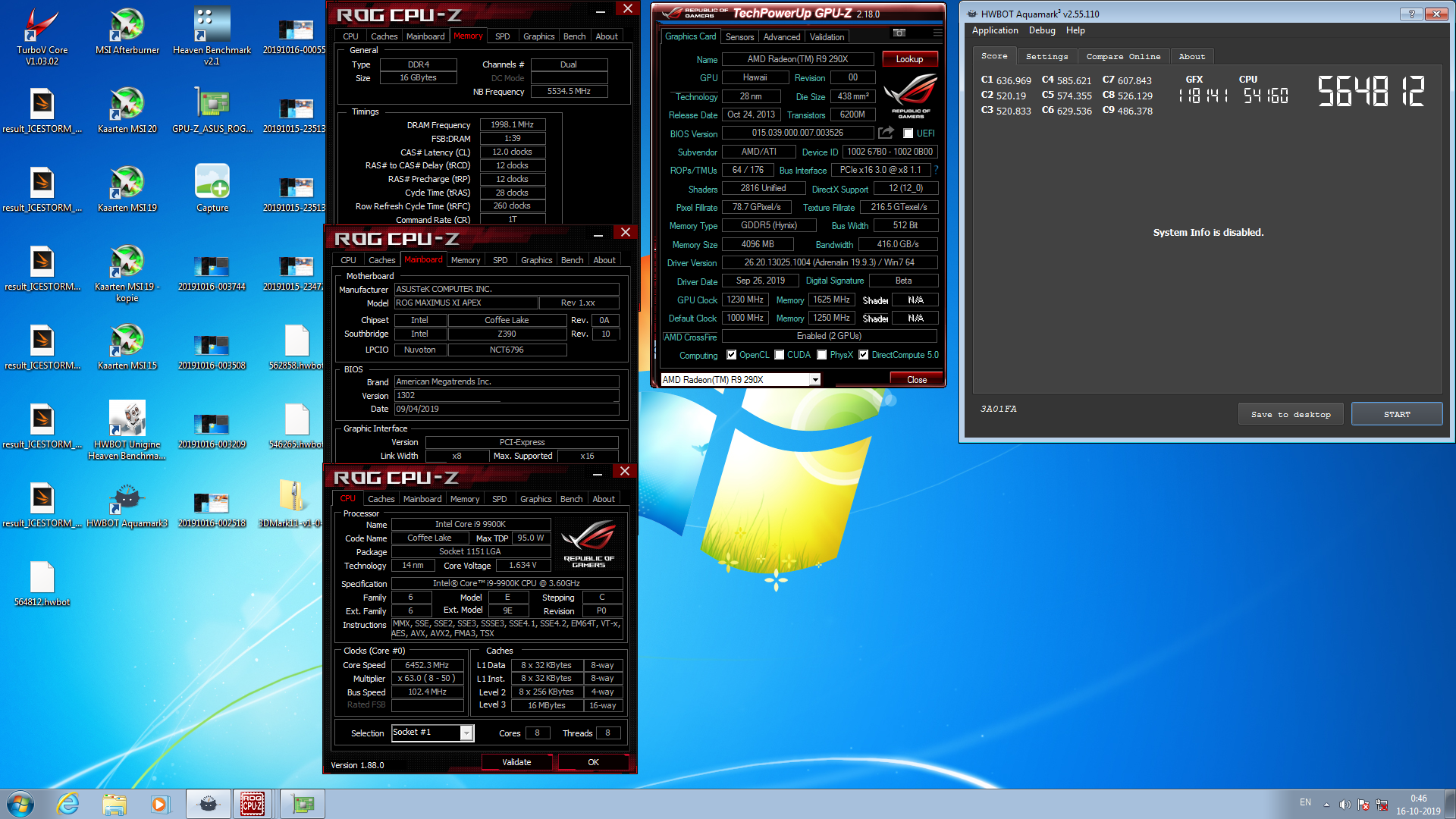Open the Kaarten MSI 15 shortcut
Image resolution: width=1456 pixels, height=819 pixels.
click(127, 347)
